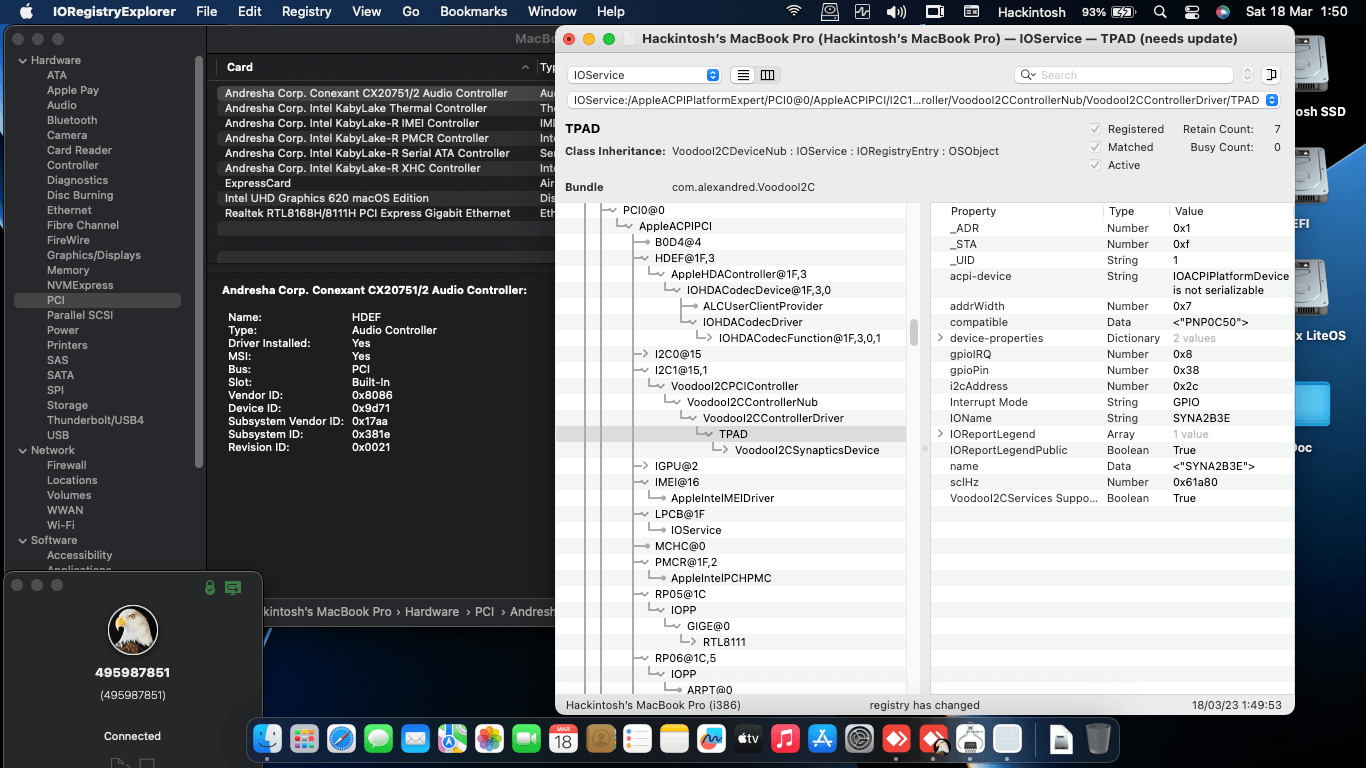Open System Settings from the Dock
1366x768 pixels.
(x=859, y=739)
